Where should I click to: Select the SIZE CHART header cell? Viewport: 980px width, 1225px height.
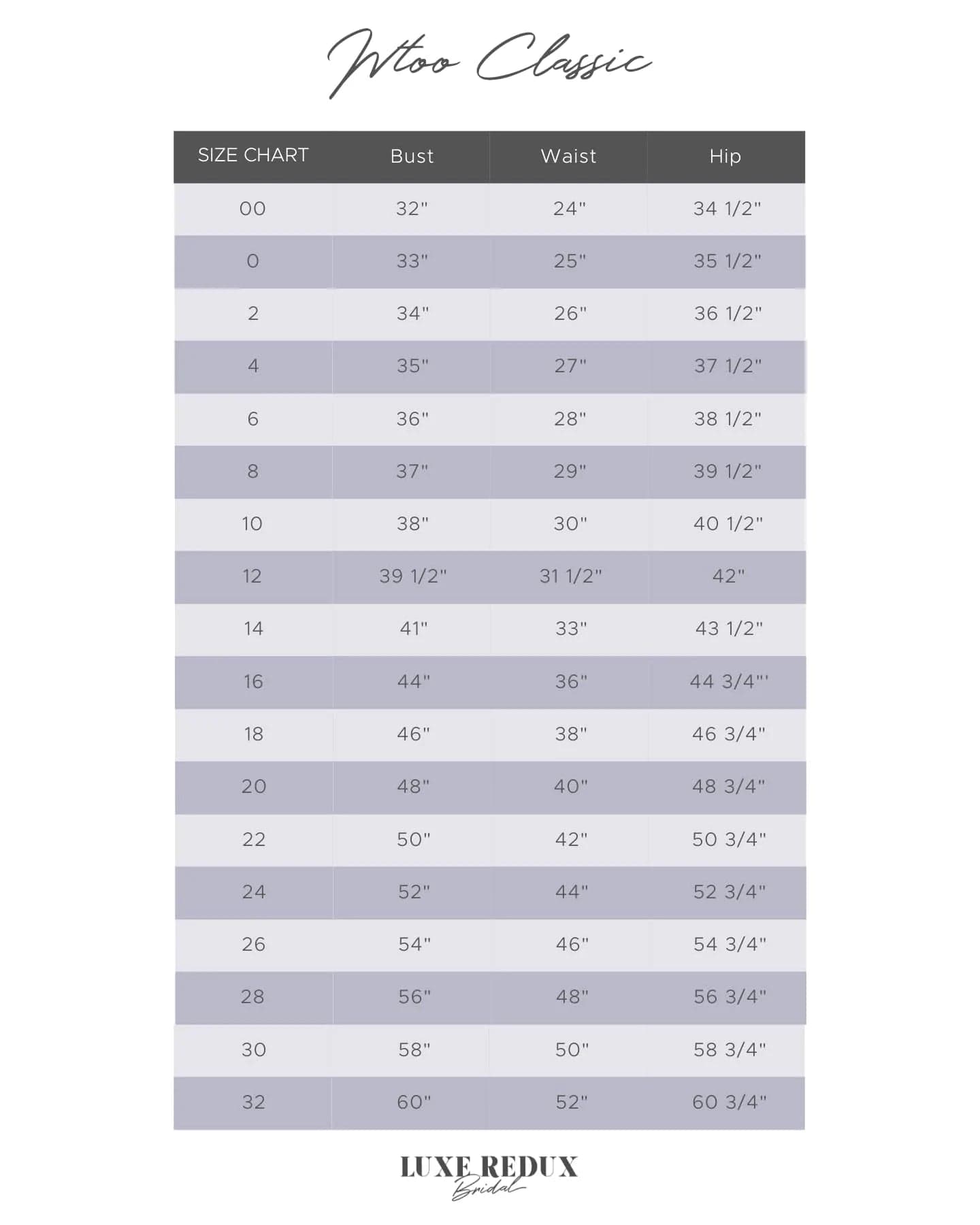point(253,156)
